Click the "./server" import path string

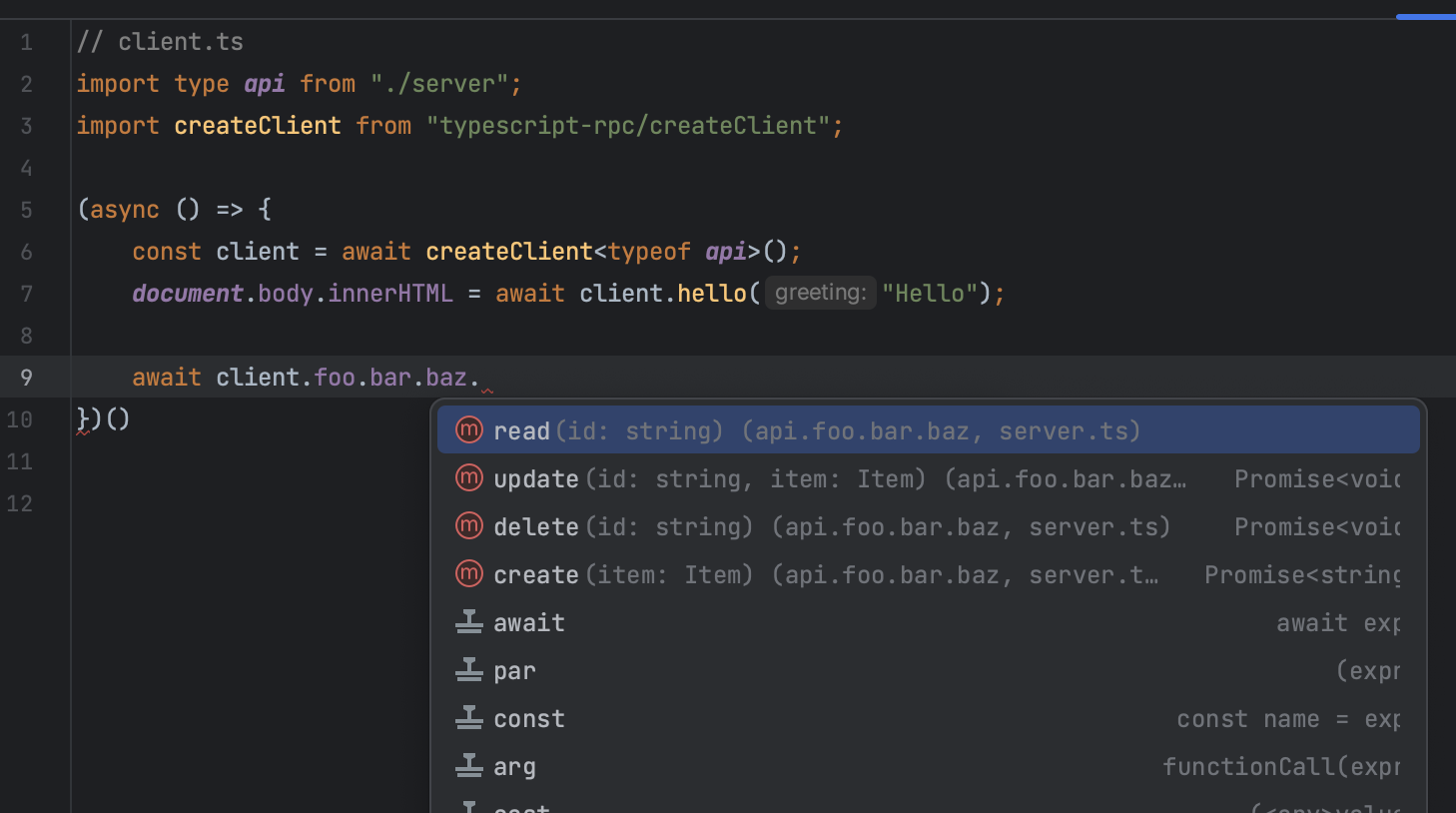click(x=439, y=84)
